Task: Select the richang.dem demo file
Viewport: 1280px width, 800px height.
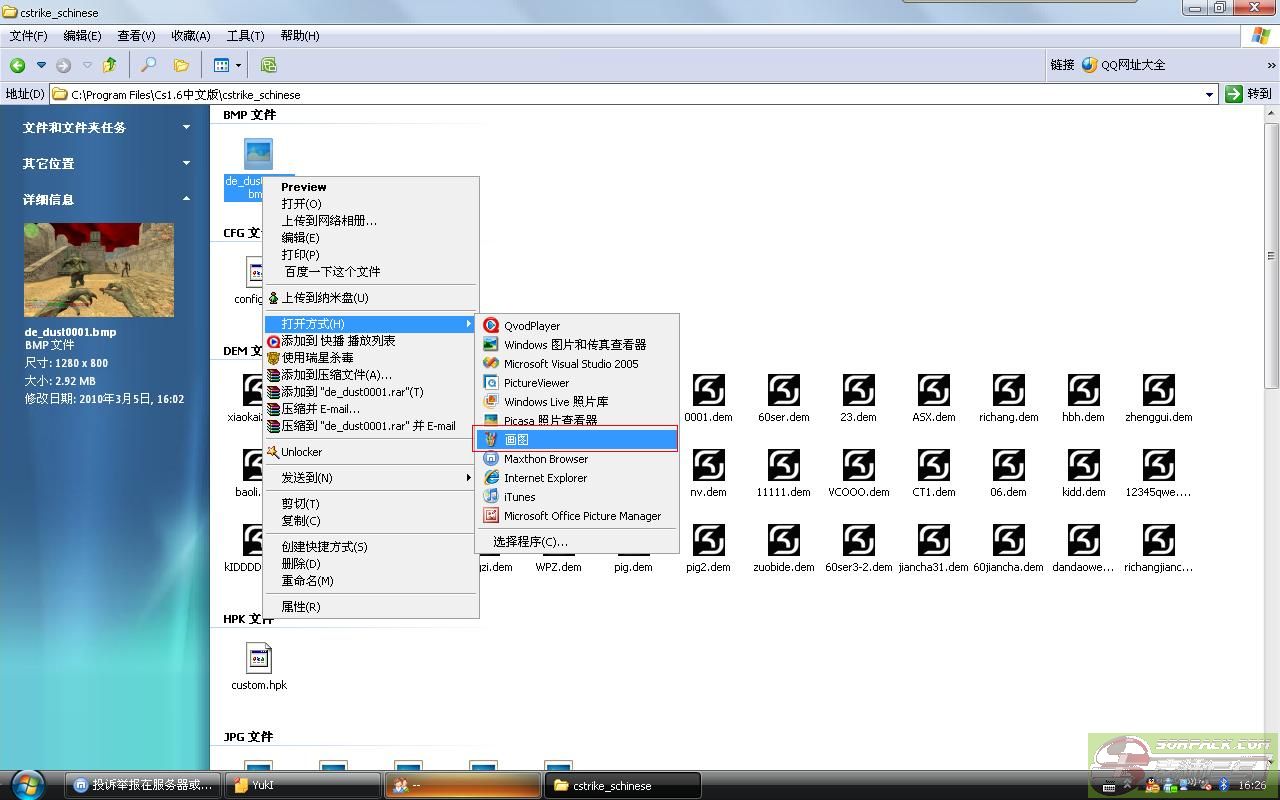Action: (1008, 391)
